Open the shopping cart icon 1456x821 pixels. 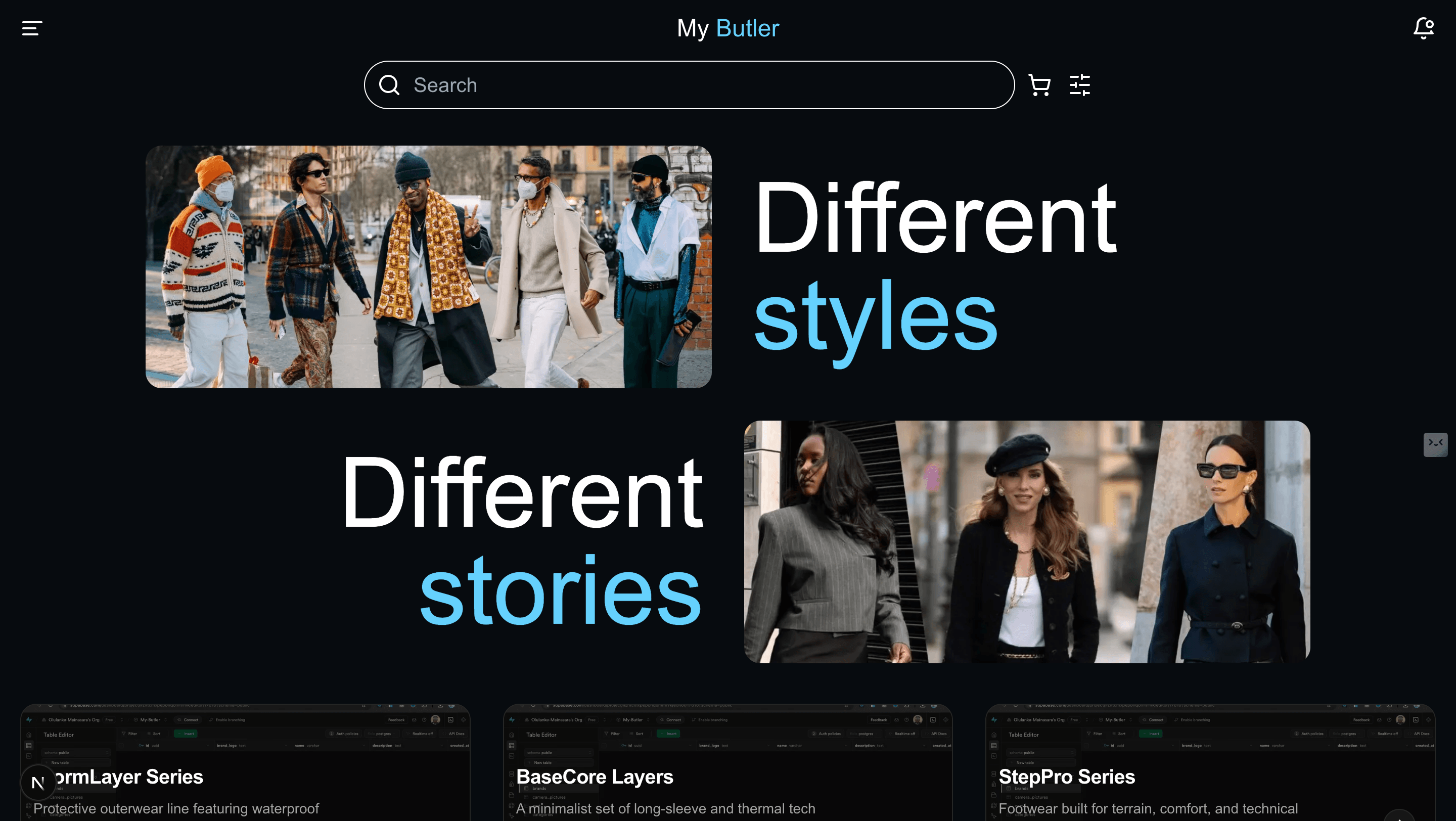tap(1039, 85)
